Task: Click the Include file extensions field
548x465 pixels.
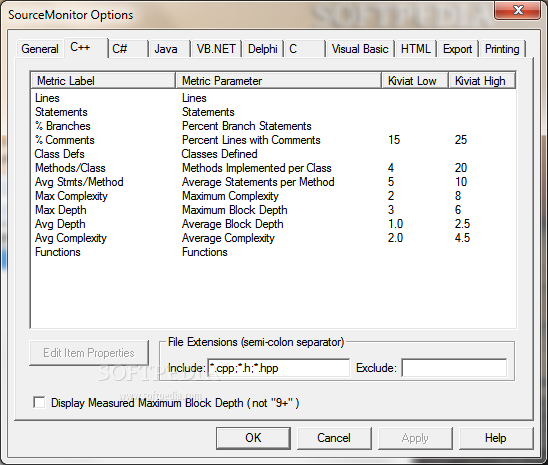Action: tap(279, 368)
